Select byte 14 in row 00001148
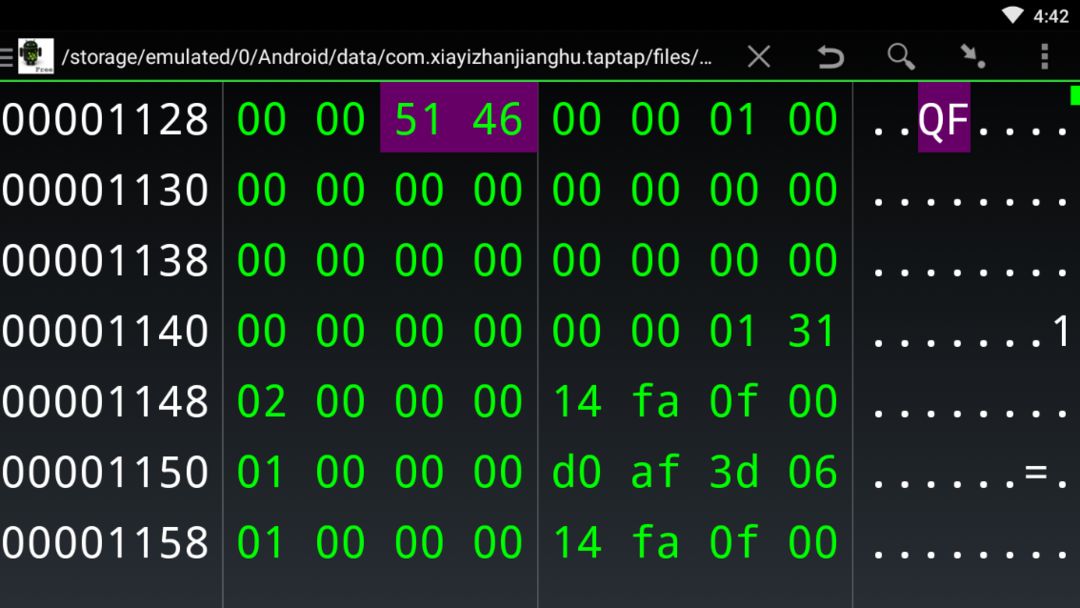This screenshot has height=608, width=1080. pyautogui.click(x=577, y=401)
